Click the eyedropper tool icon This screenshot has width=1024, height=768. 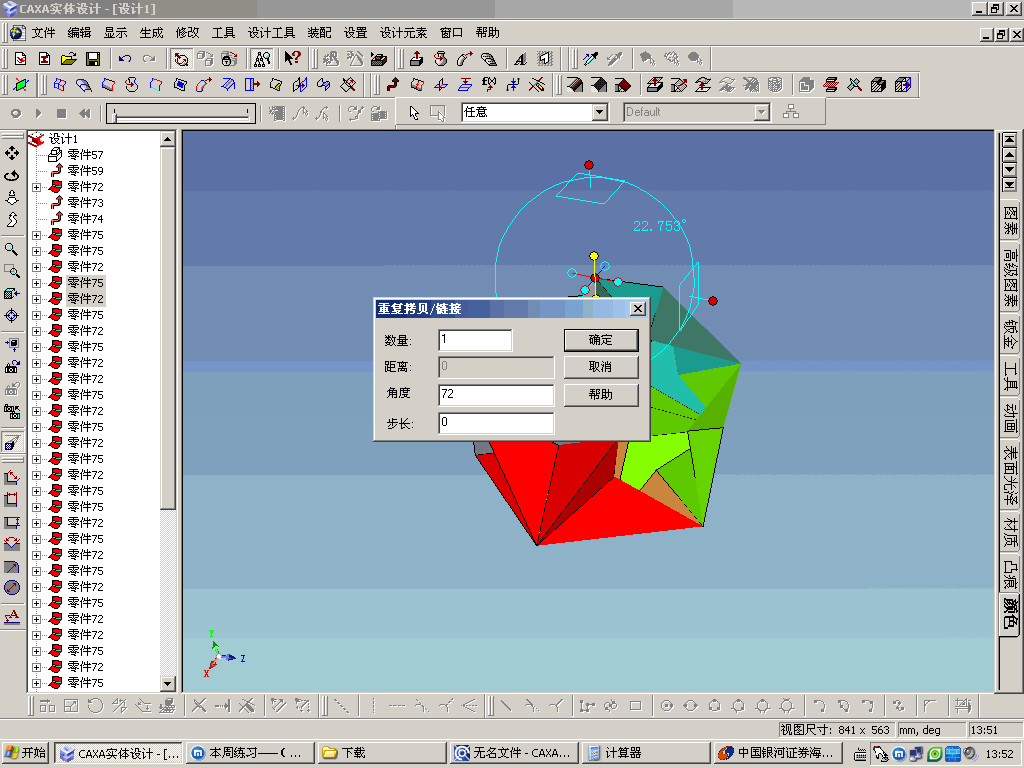(590, 59)
